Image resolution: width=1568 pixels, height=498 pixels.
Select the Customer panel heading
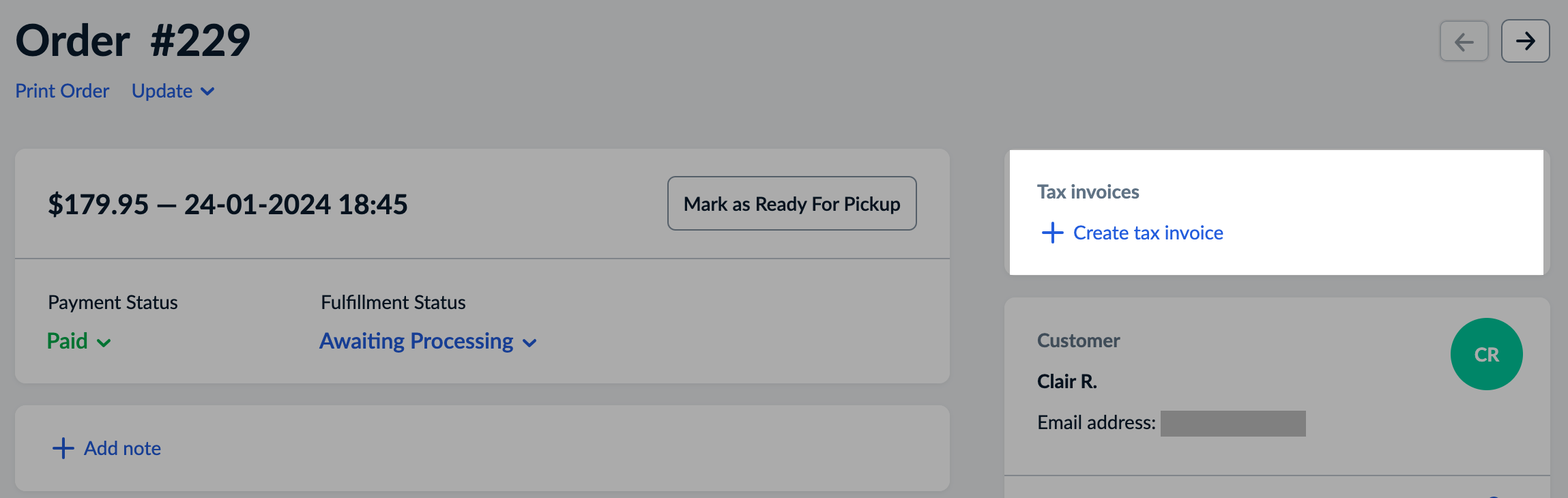pos(1078,340)
